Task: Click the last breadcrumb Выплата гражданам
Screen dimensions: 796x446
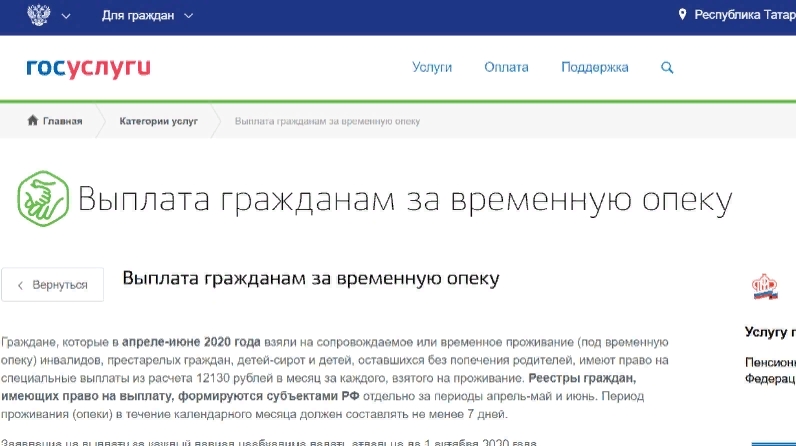Action: [327, 121]
